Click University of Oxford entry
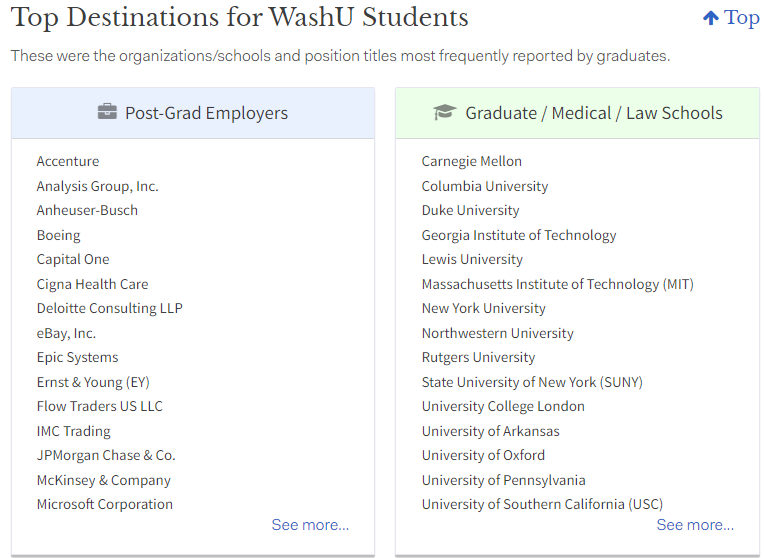The height and width of the screenshot is (558, 764). [x=483, y=455]
